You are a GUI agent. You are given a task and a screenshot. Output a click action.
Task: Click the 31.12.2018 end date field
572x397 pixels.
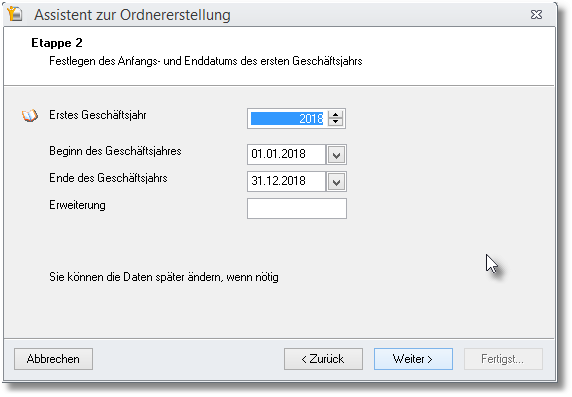click(286, 181)
